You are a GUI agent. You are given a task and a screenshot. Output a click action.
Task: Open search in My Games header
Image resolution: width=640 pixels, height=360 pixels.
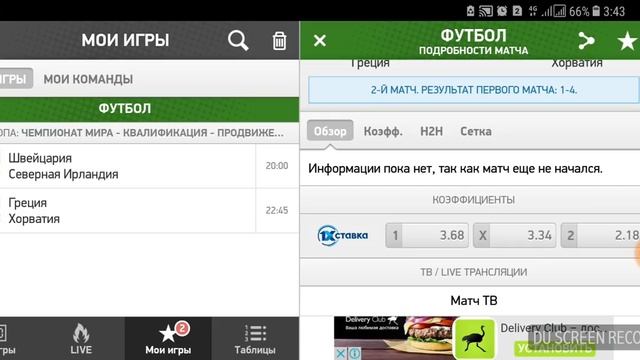click(238, 40)
